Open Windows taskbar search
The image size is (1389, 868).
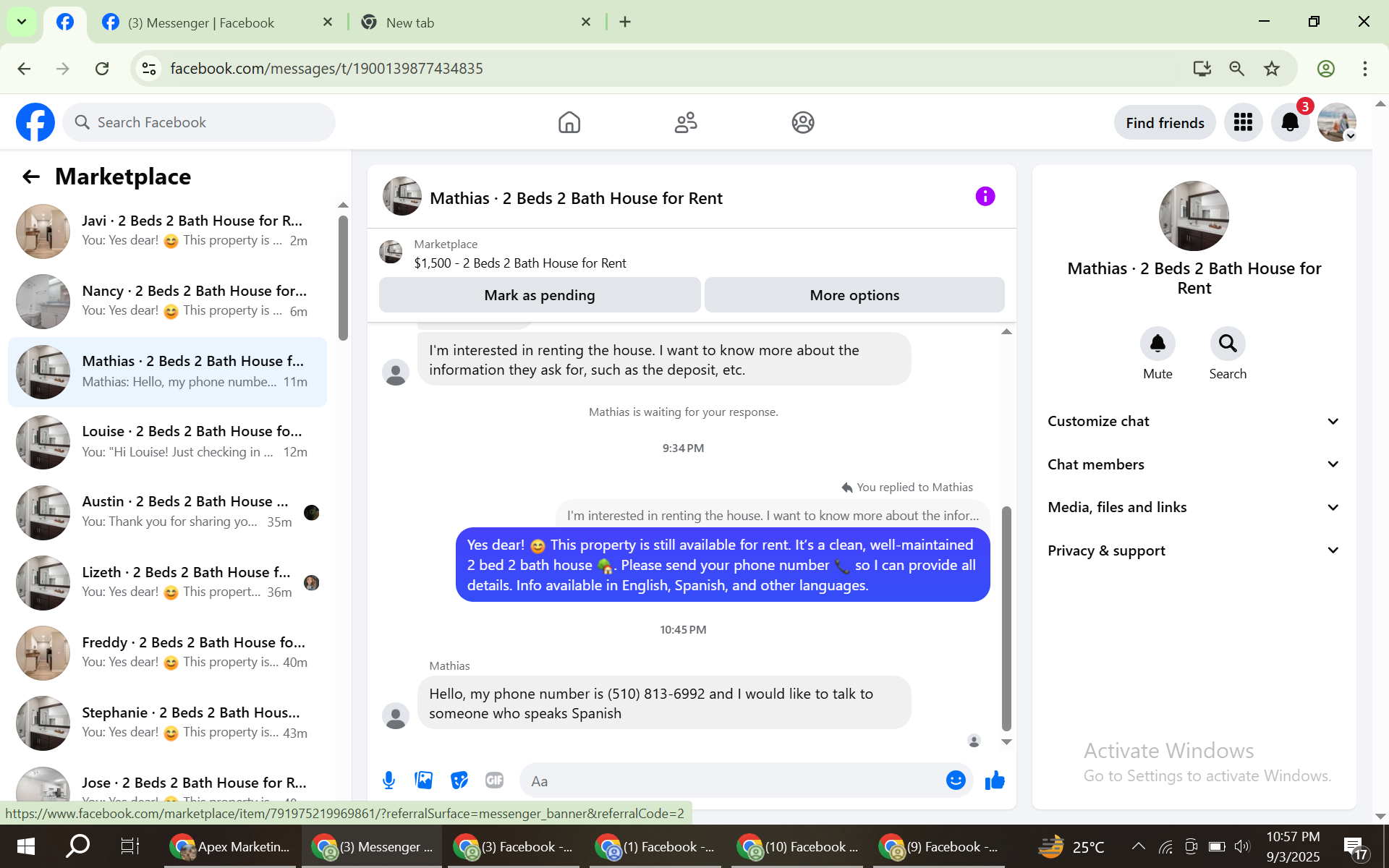pos(77,846)
